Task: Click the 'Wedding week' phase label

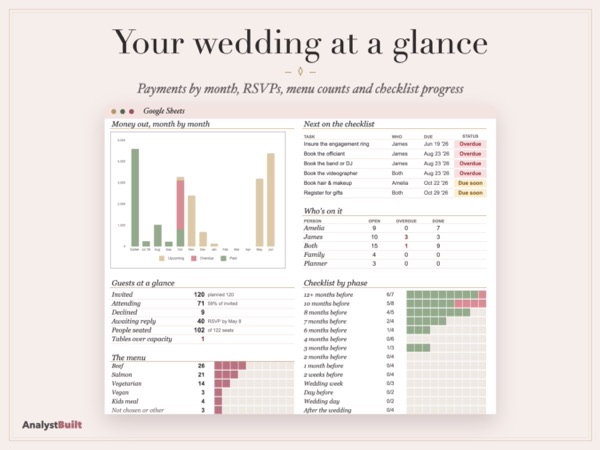Action: (x=323, y=383)
